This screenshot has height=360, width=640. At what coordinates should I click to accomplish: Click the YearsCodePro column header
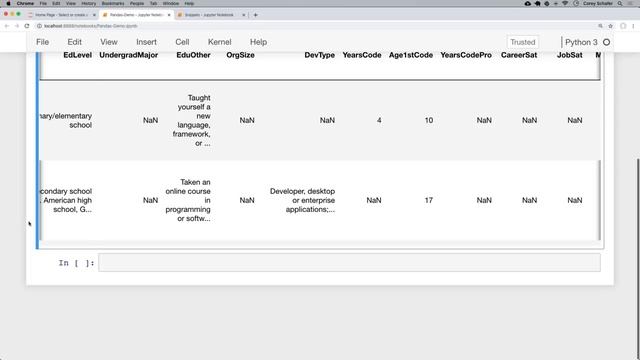[466, 55]
